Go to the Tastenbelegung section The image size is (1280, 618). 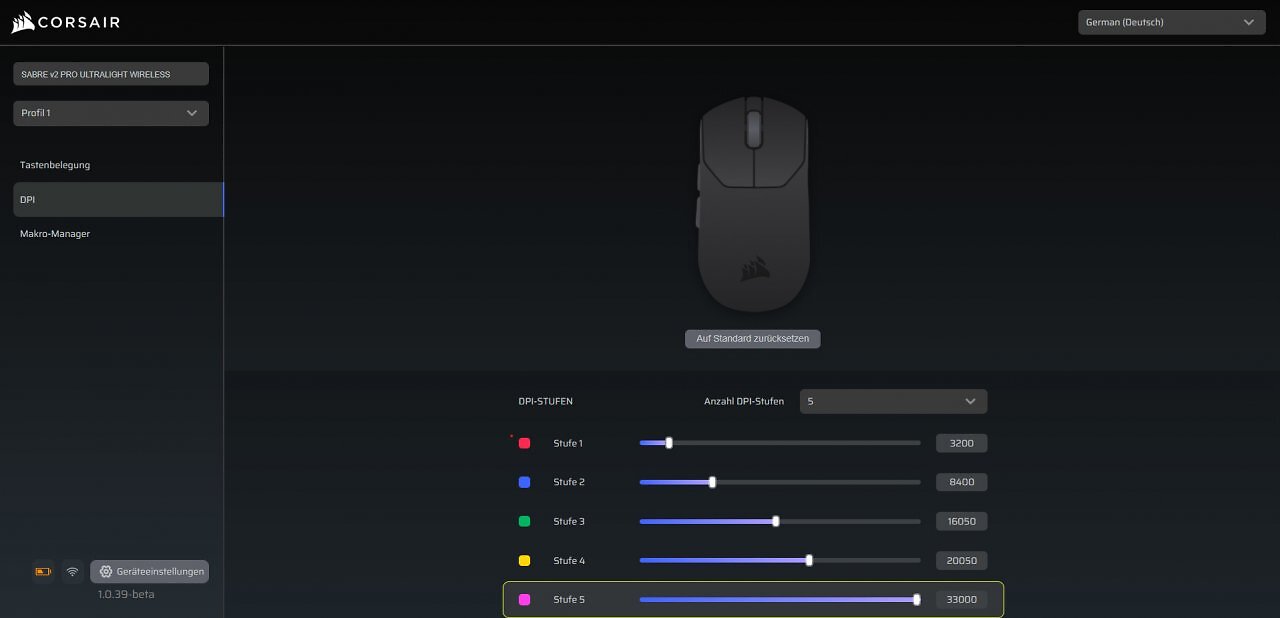coord(55,165)
